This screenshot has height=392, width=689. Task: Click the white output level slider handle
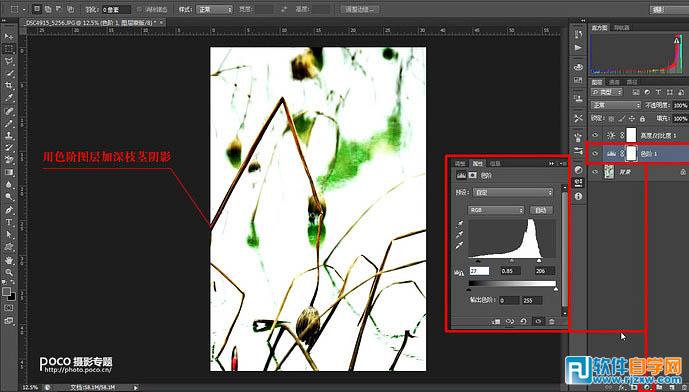[x=556, y=289]
